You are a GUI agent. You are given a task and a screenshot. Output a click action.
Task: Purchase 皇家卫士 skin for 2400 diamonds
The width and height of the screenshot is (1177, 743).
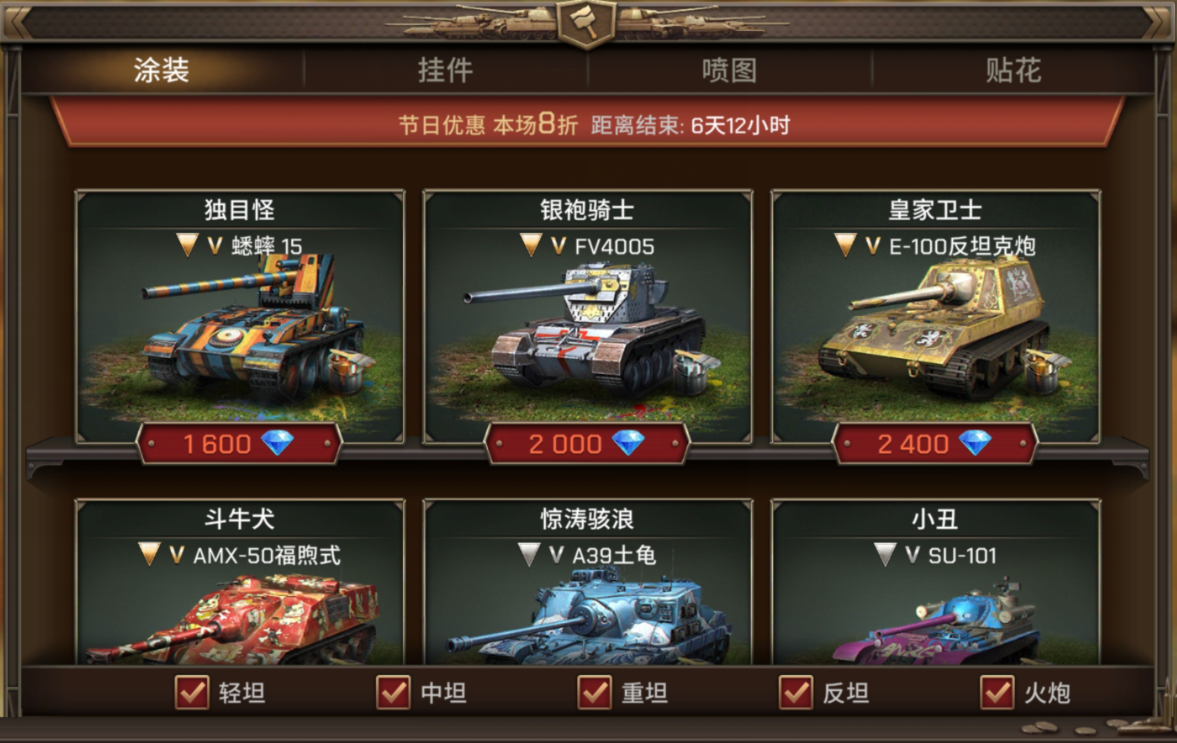point(935,444)
